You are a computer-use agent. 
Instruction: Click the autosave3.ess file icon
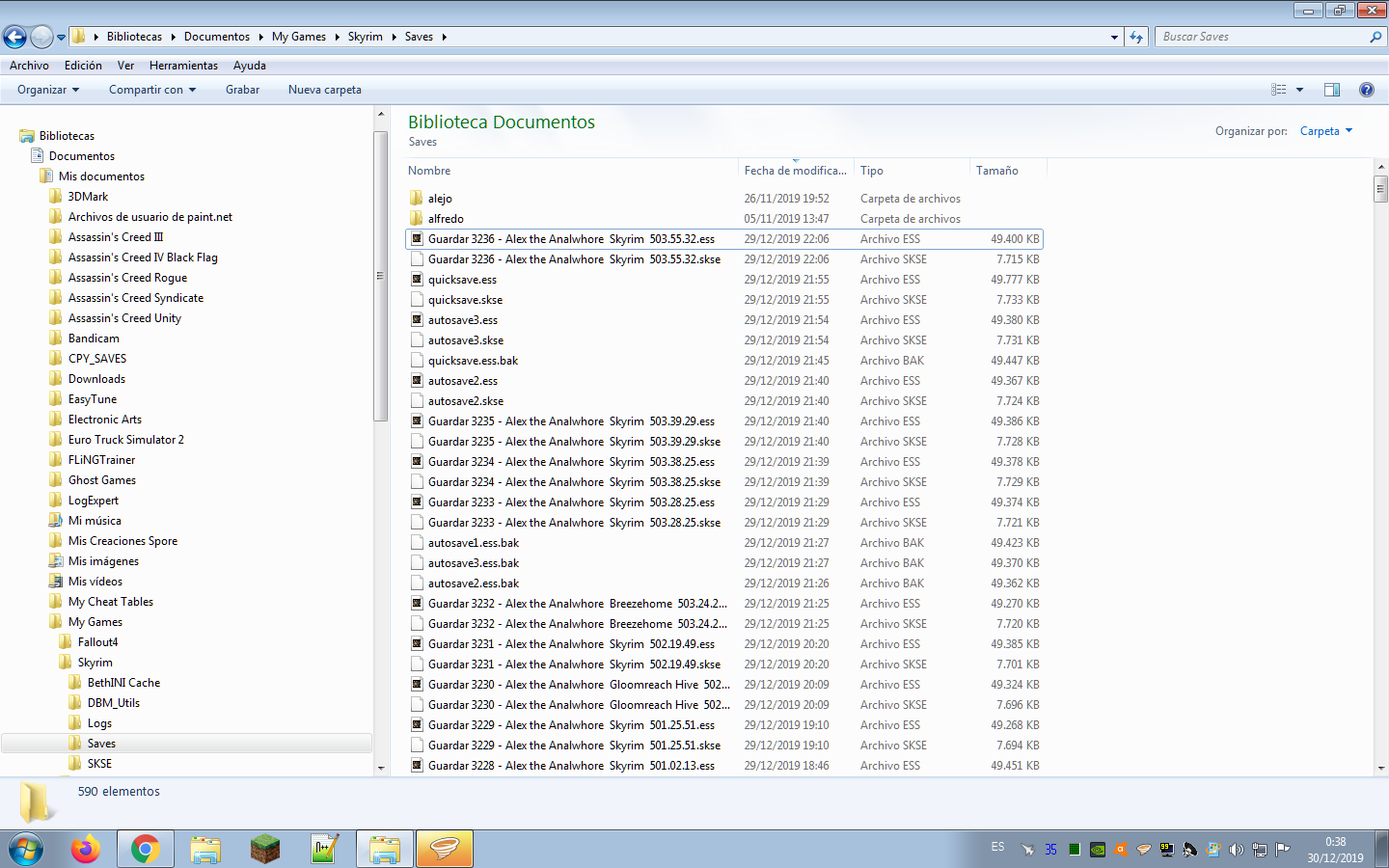417,319
